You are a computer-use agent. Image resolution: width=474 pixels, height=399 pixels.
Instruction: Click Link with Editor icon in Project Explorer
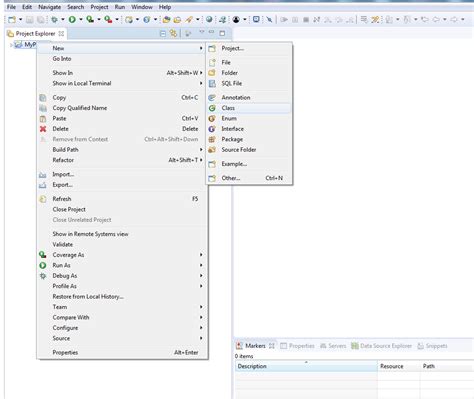(173, 33)
